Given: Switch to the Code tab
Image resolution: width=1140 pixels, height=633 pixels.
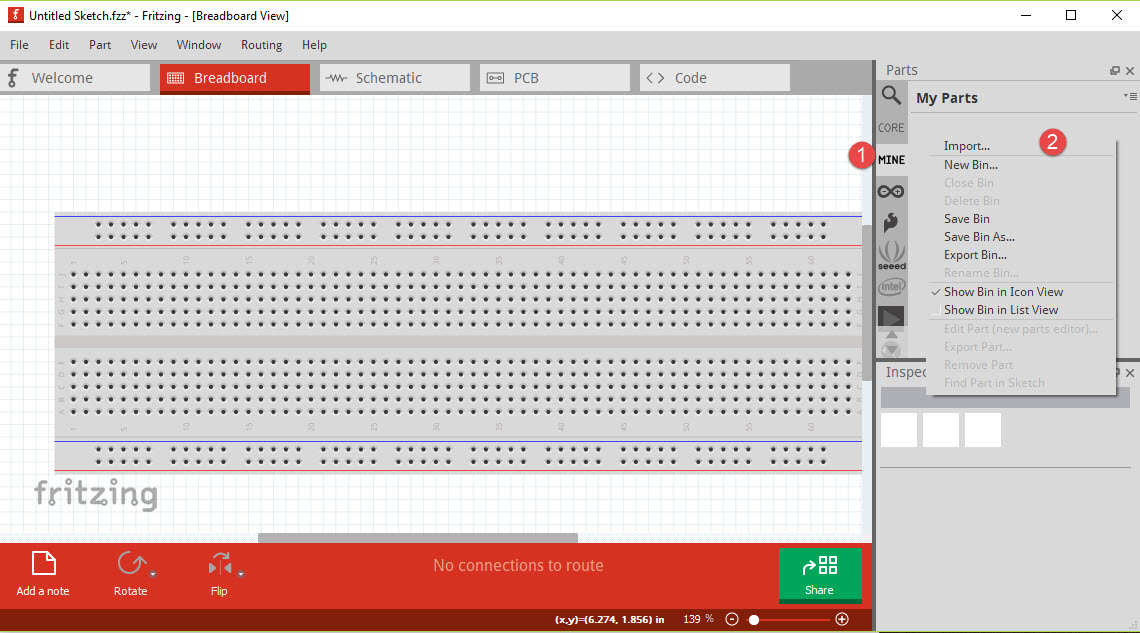Looking at the screenshot, I should pos(715,78).
